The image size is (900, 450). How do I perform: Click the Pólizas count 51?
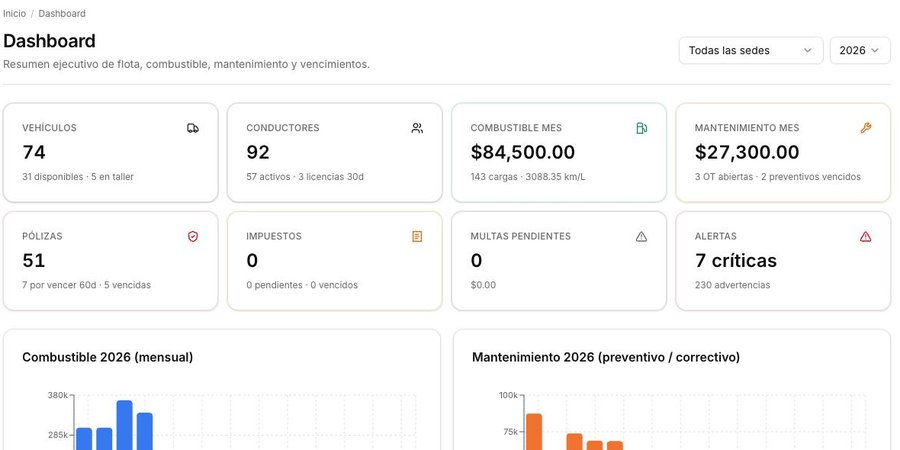click(x=33, y=261)
